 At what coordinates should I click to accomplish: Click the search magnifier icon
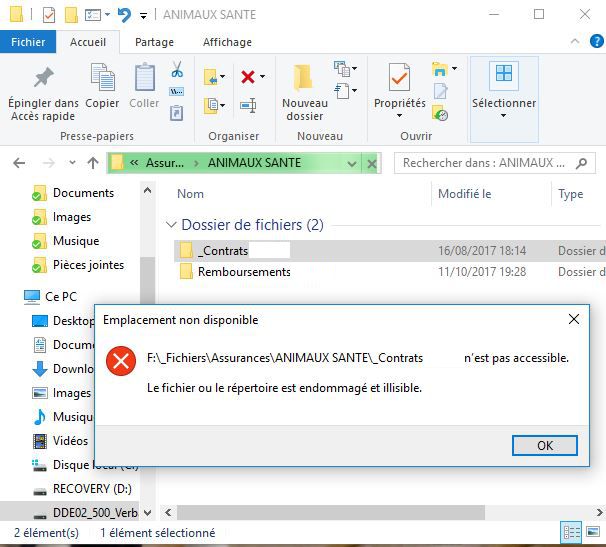click(x=581, y=164)
